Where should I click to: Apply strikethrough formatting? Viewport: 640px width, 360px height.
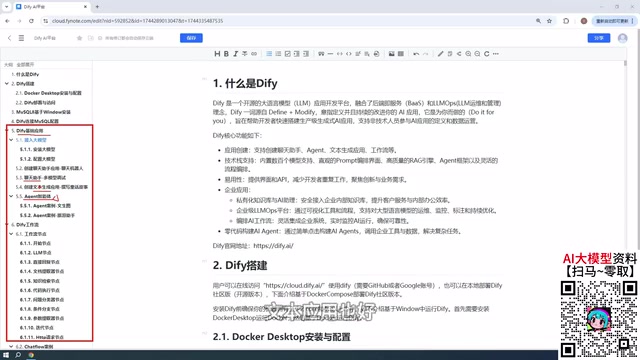tap(244, 54)
